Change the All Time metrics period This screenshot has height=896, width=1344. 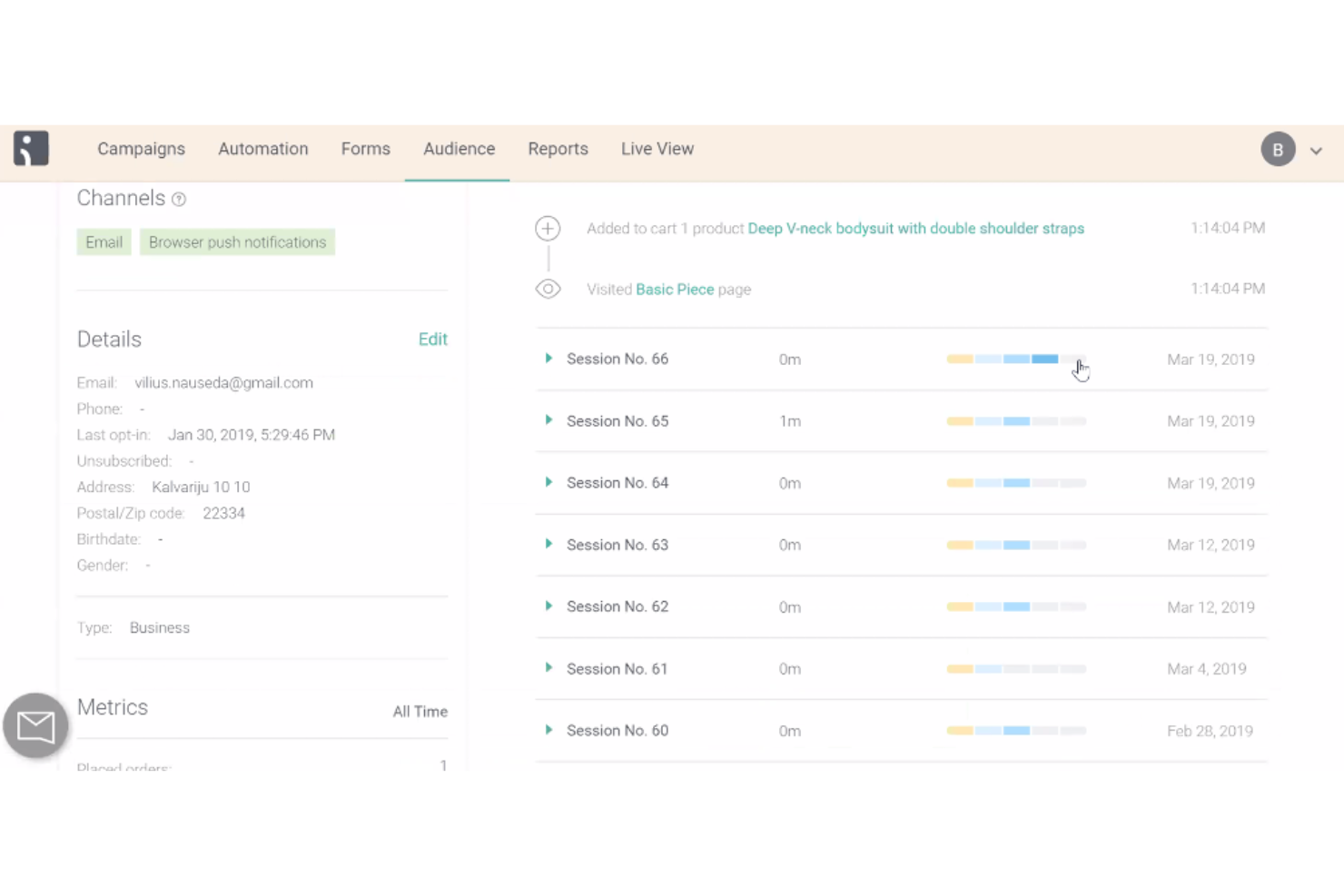(420, 712)
